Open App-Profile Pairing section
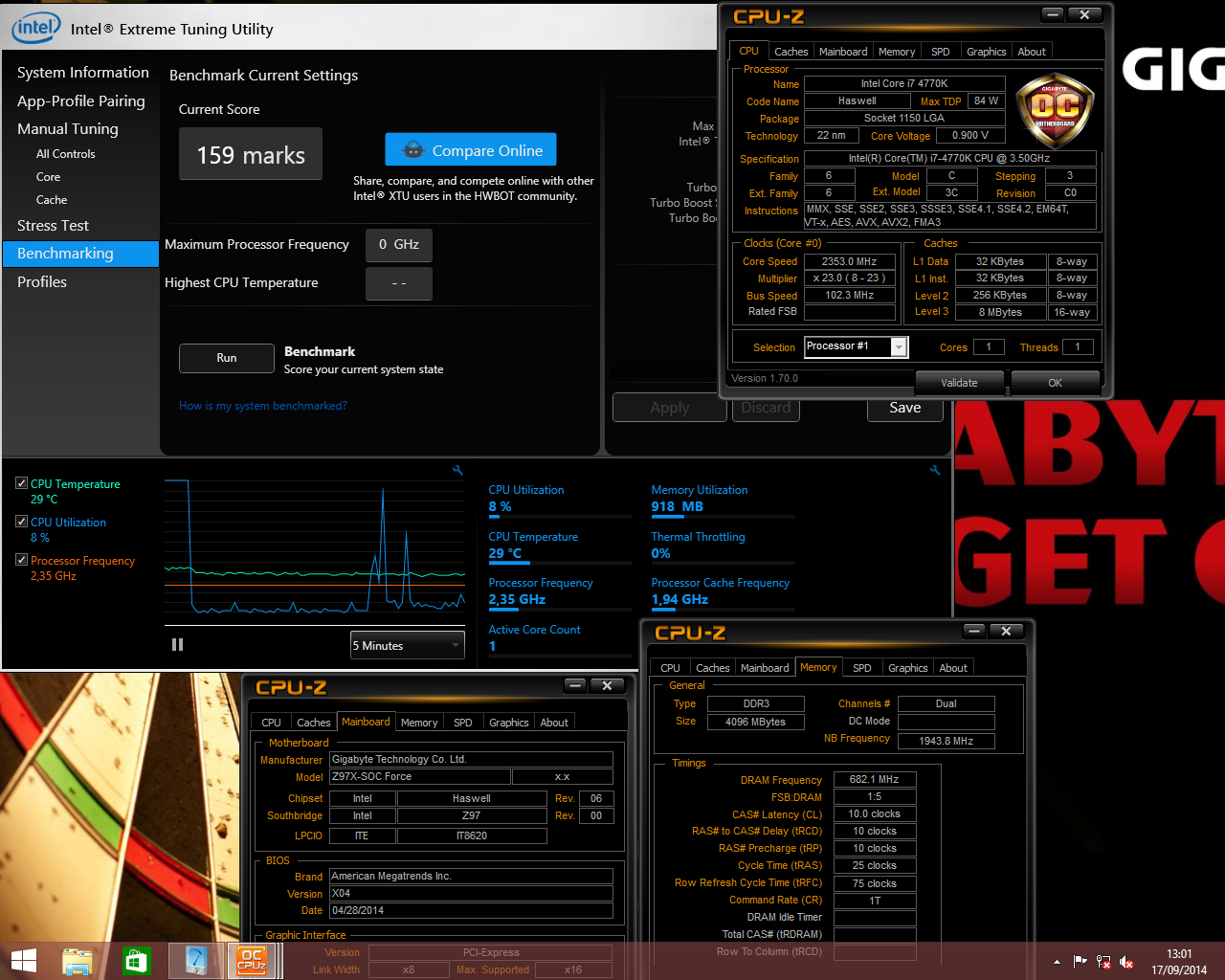The width and height of the screenshot is (1225, 980). (x=81, y=100)
